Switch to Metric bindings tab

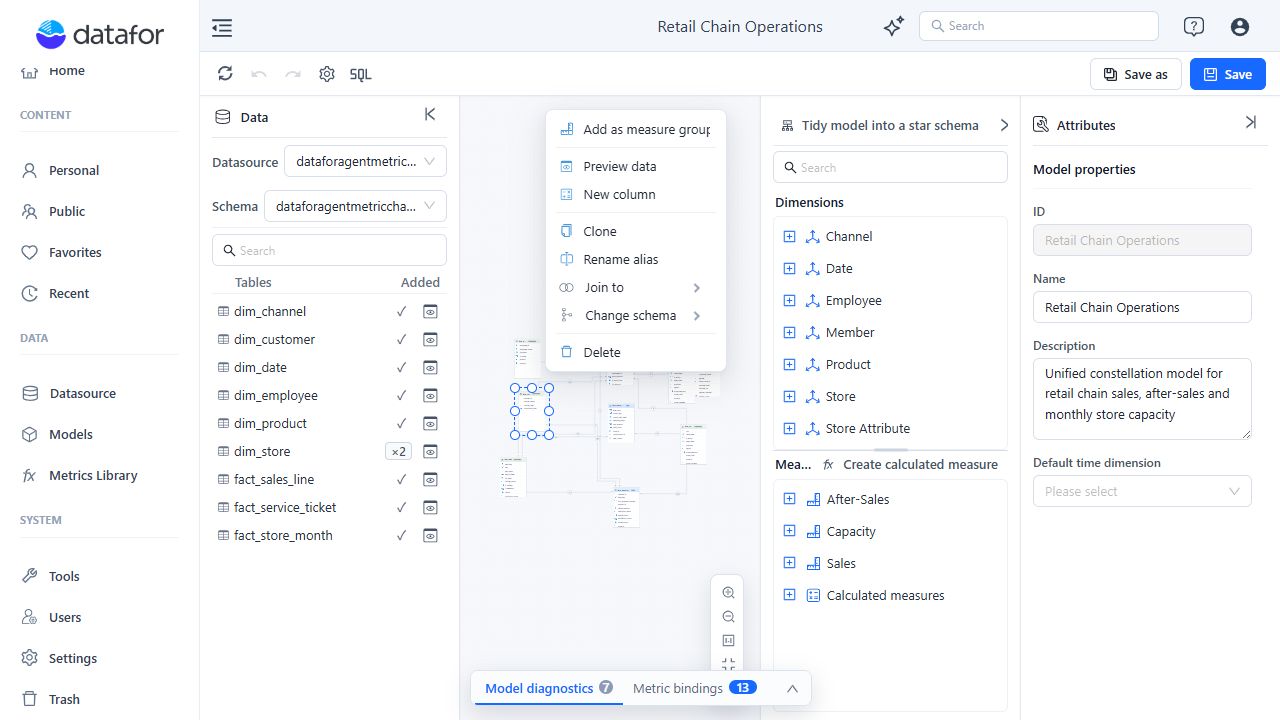click(x=695, y=688)
